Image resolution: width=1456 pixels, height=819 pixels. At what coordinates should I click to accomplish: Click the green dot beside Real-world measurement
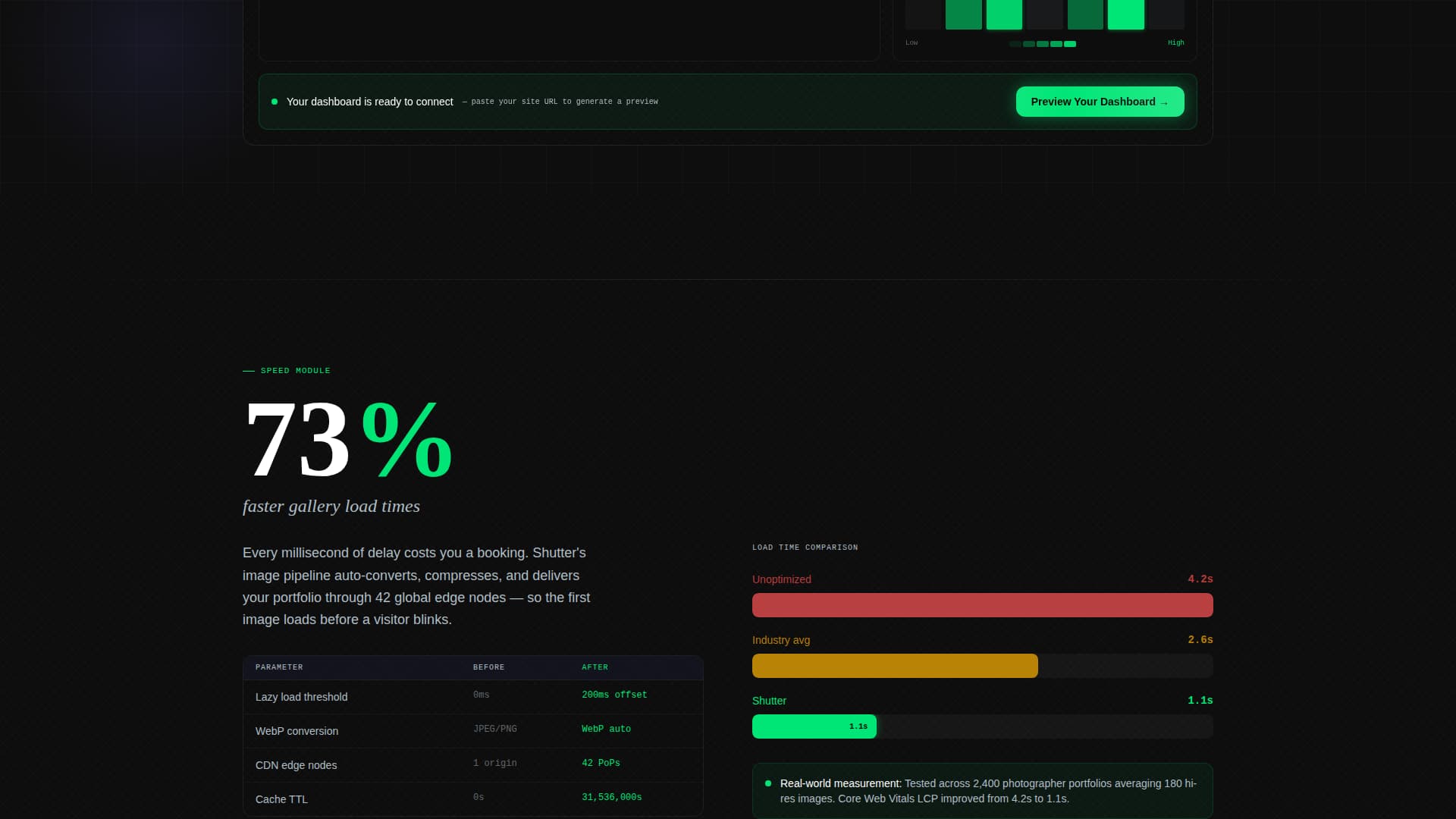tap(768, 783)
